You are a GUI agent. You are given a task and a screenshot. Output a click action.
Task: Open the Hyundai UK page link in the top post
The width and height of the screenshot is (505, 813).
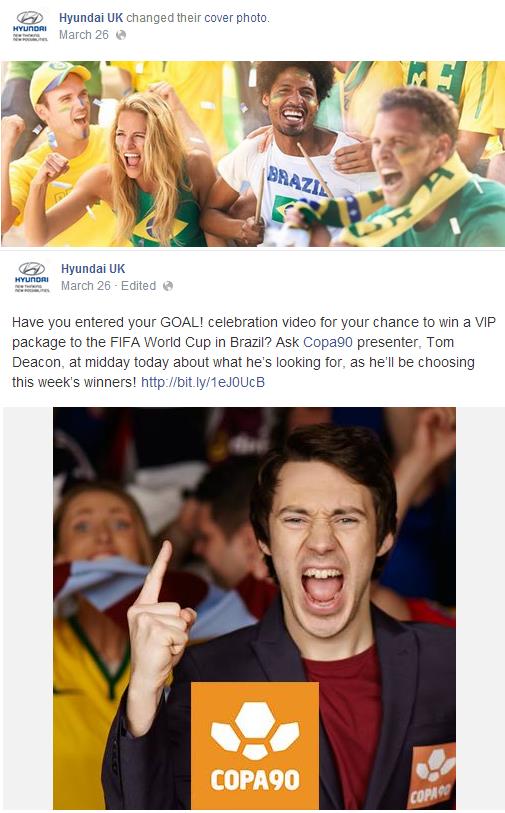(x=91, y=18)
